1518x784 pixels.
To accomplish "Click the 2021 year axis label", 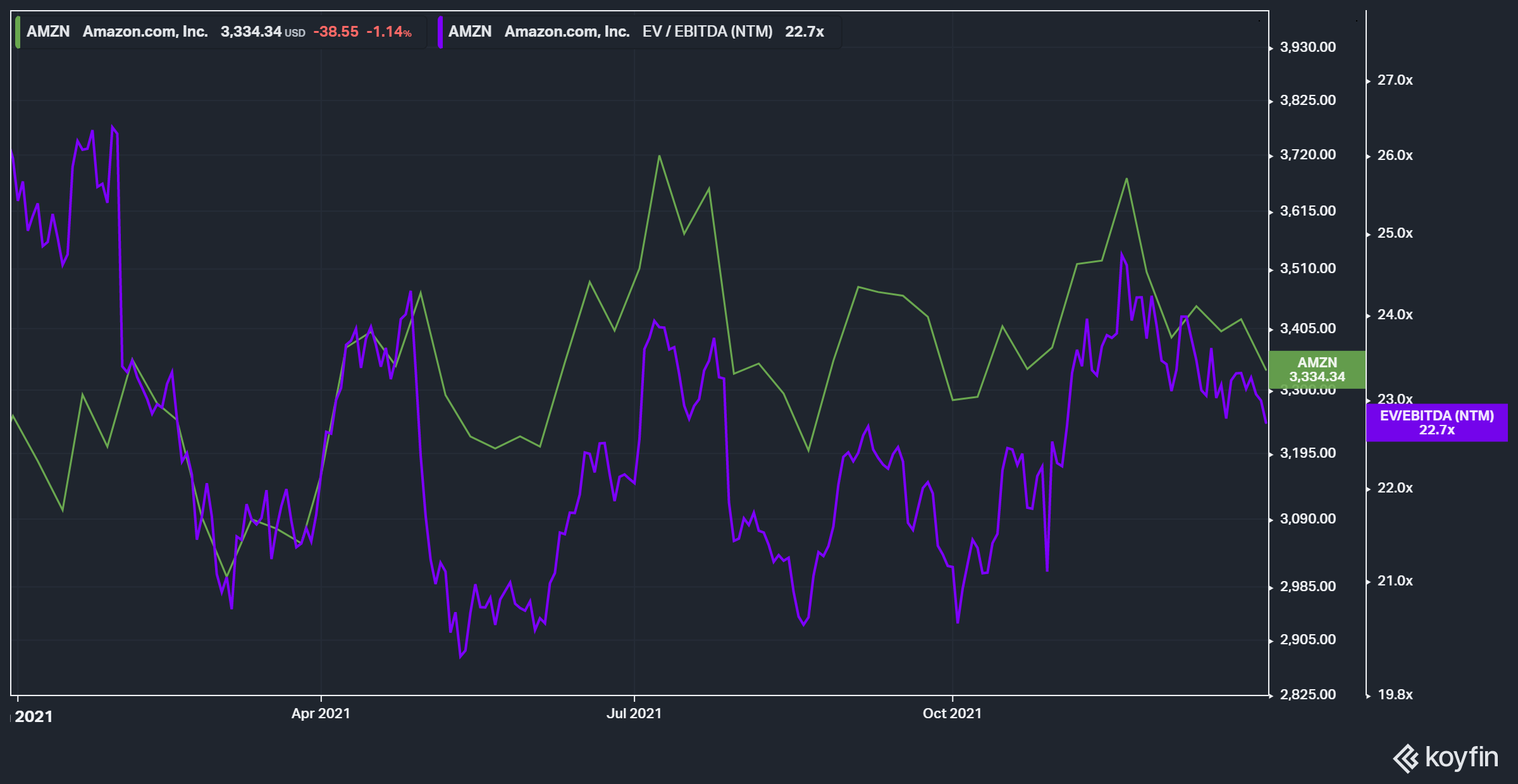I will point(34,716).
